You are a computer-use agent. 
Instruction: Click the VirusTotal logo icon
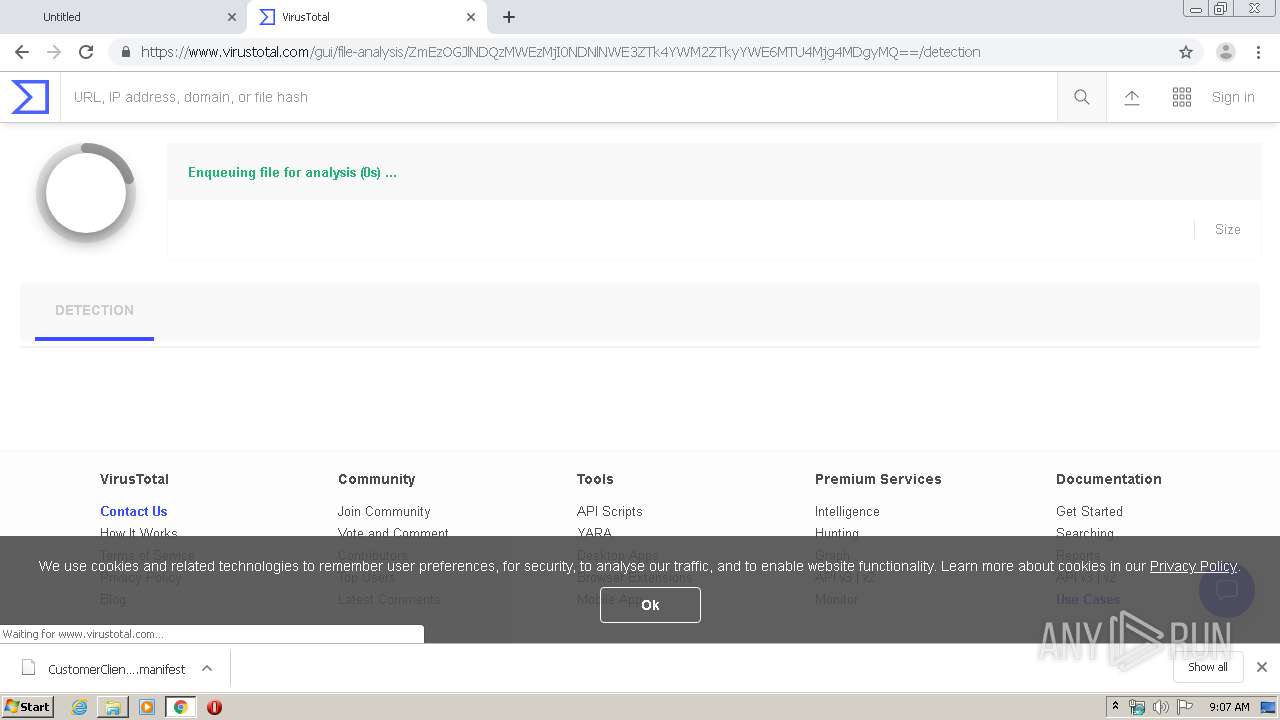point(30,97)
